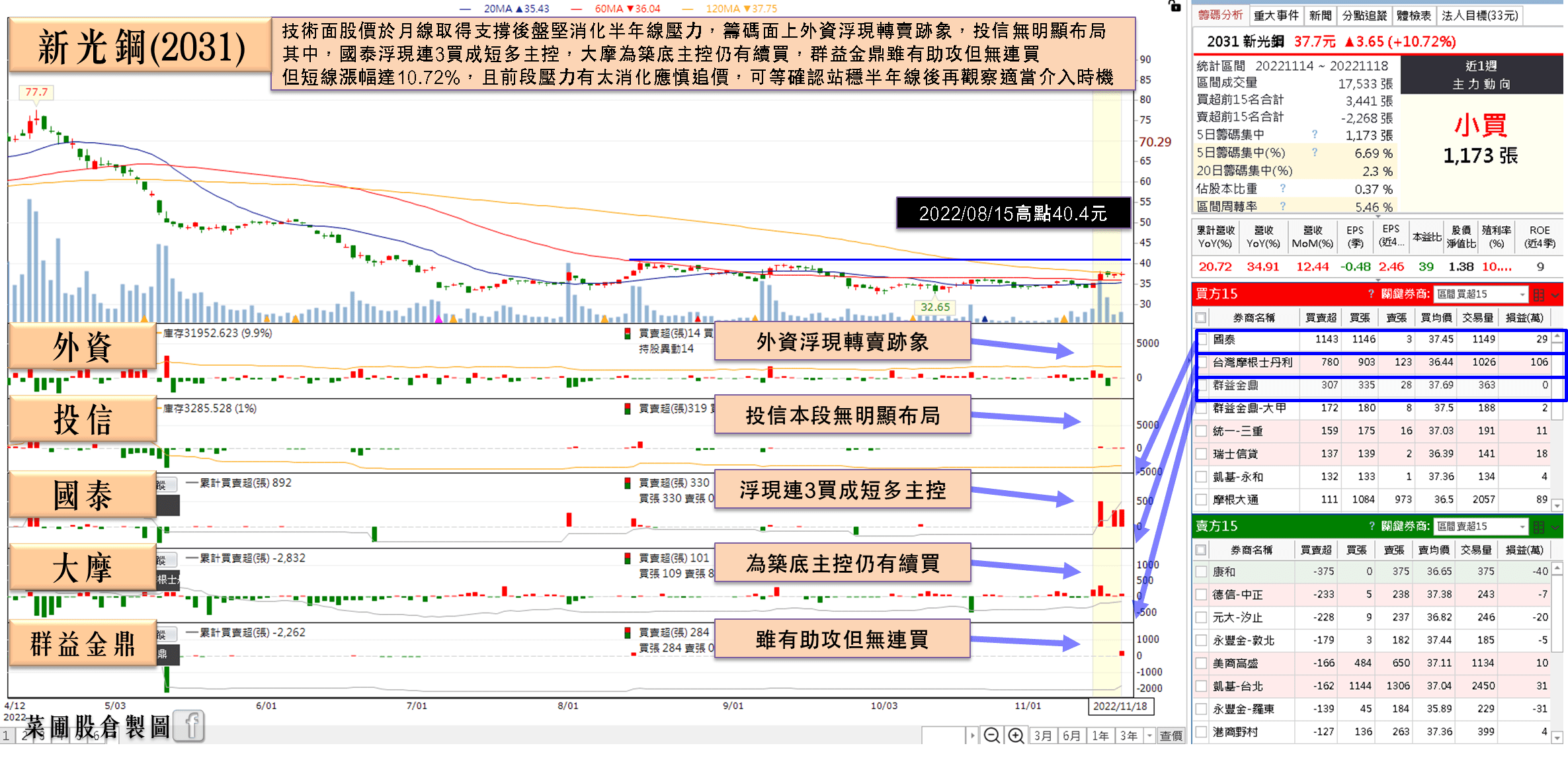Select the 永豐金-敦北 seller row
1568x762 pixels.
pos(1372,640)
